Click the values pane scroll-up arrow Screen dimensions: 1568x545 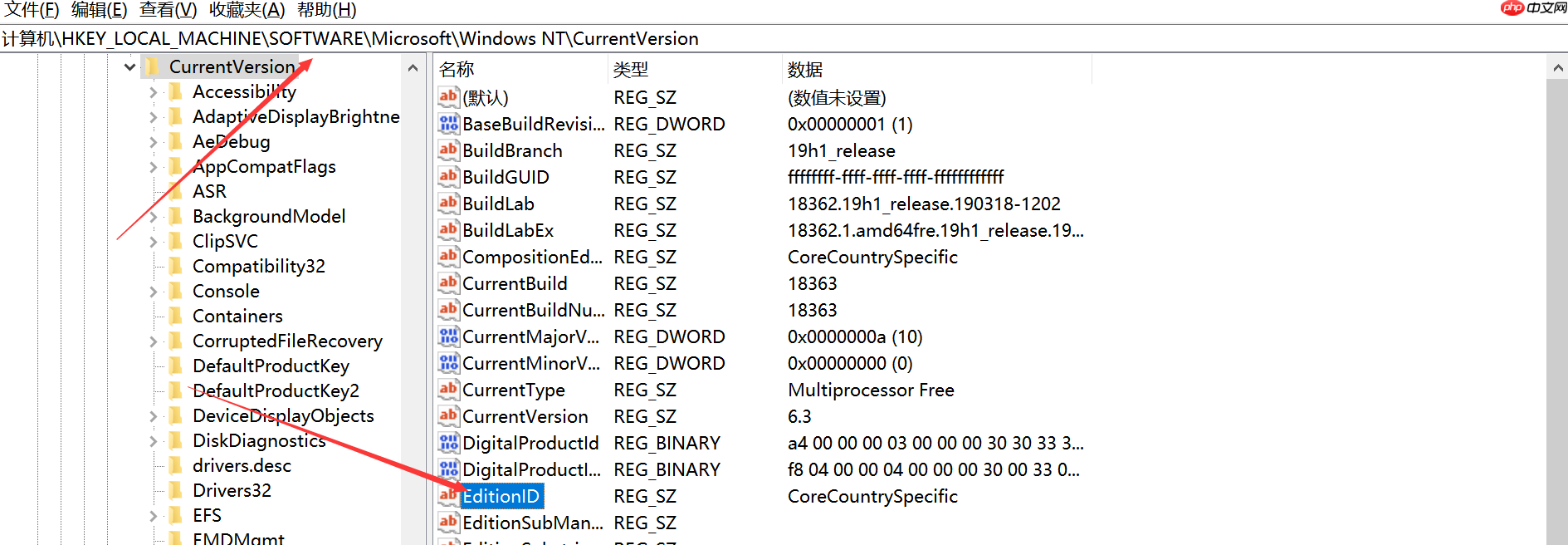(1557, 68)
